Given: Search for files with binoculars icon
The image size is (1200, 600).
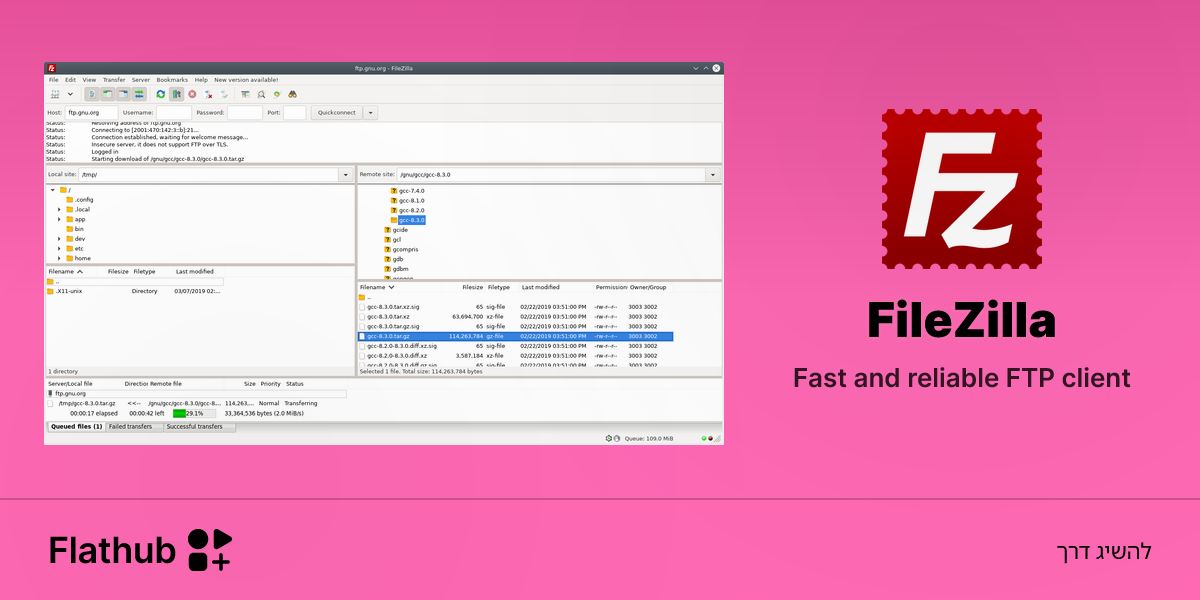Looking at the screenshot, I should (293, 94).
